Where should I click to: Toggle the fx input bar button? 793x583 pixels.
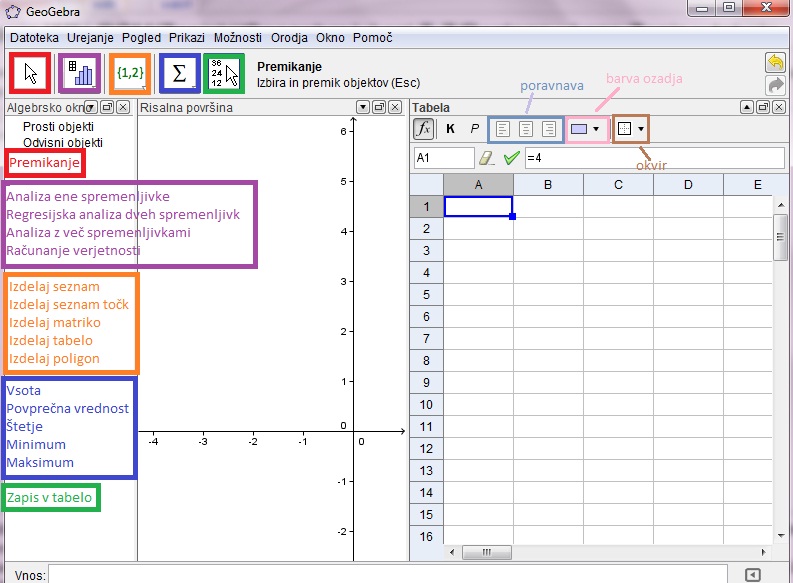423,129
